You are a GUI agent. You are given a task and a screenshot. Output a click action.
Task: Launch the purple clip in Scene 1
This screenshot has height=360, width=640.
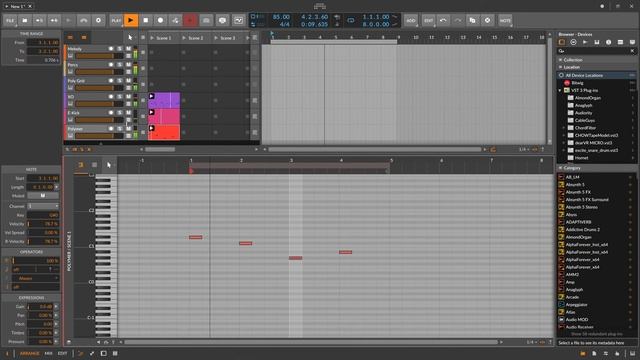click(151, 96)
